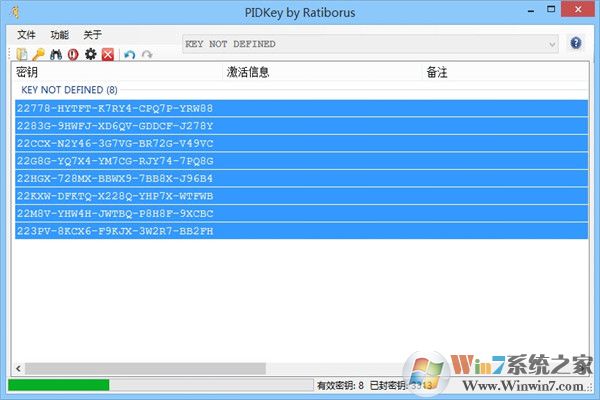The height and width of the screenshot is (400, 600).
Task: Minimize the PIDKey window
Action: 531,11
